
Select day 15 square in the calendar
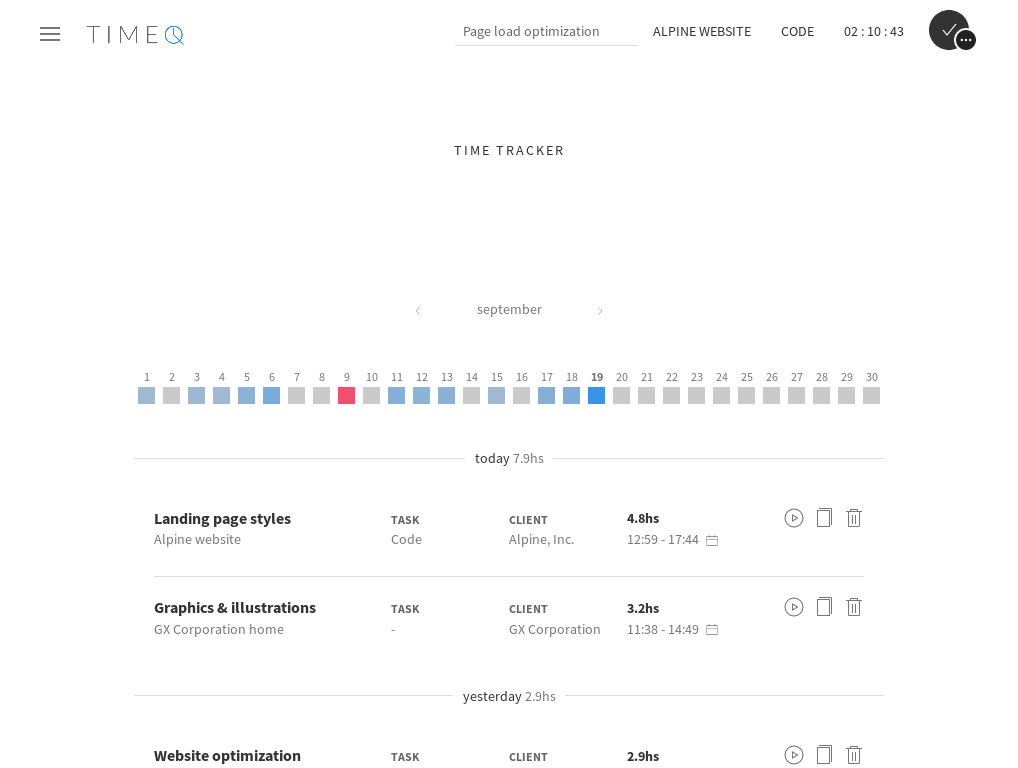pos(497,395)
